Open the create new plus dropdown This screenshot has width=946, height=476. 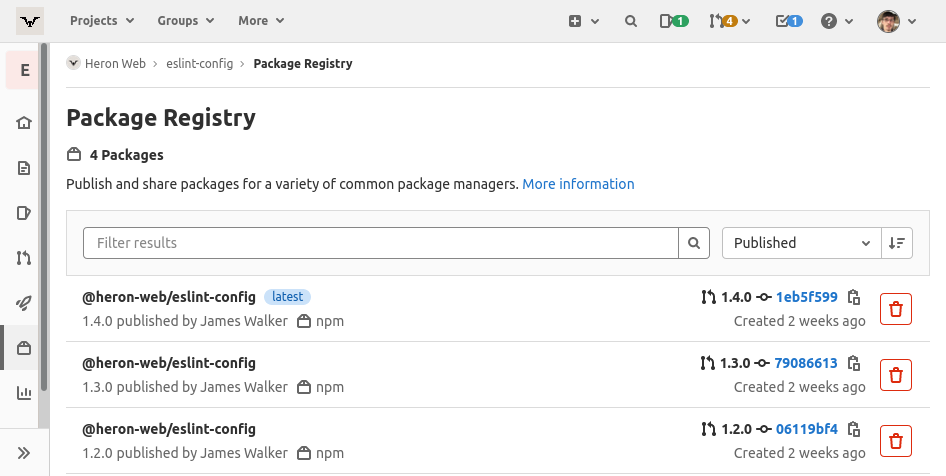click(x=583, y=21)
